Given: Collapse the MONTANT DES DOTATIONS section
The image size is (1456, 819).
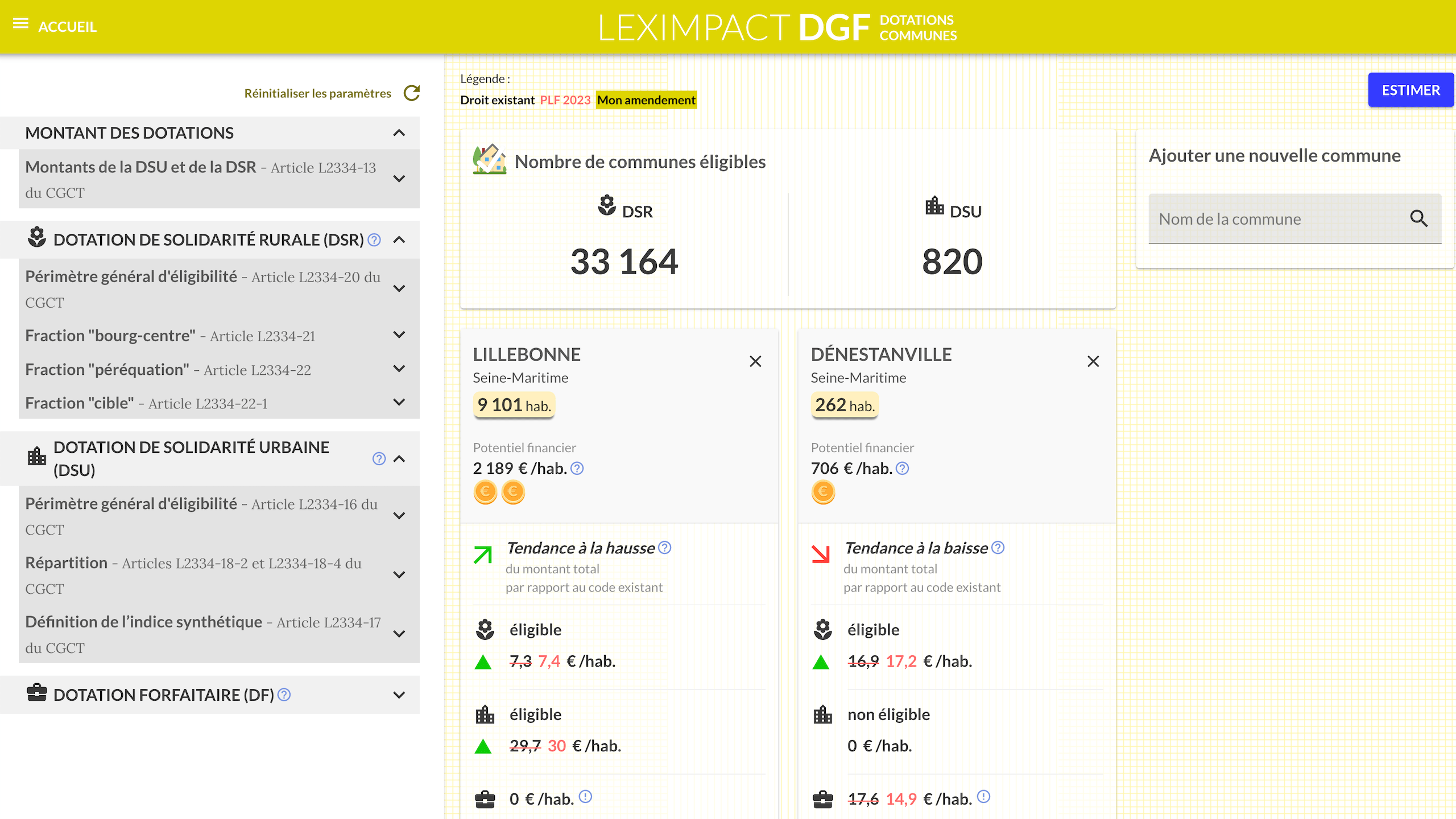Looking at the screenshot, I should pyautogui.click(x=399, y=133).
